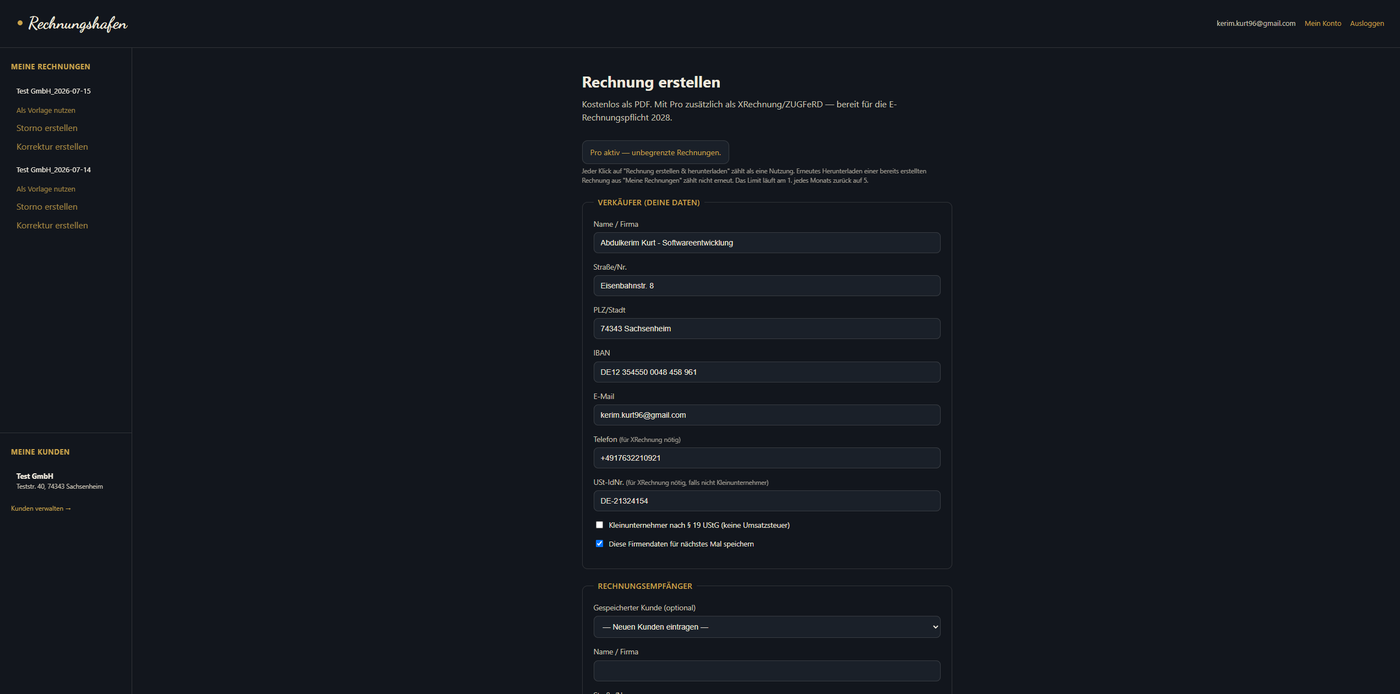Click the recipient Name / Firma field
1400x694 pixels.
pos(767,671)
